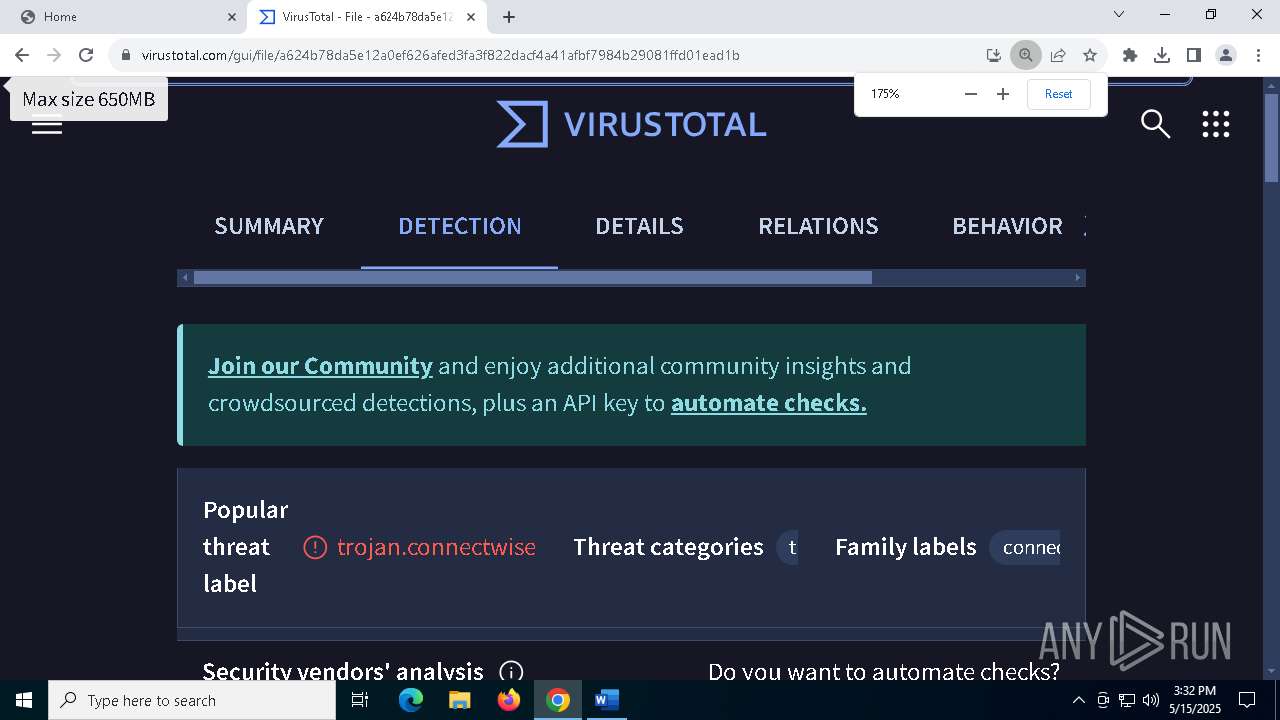The image size is (1280, 720).
Task: Open the Chrome downloads icon
Action: coord(1162,55)
